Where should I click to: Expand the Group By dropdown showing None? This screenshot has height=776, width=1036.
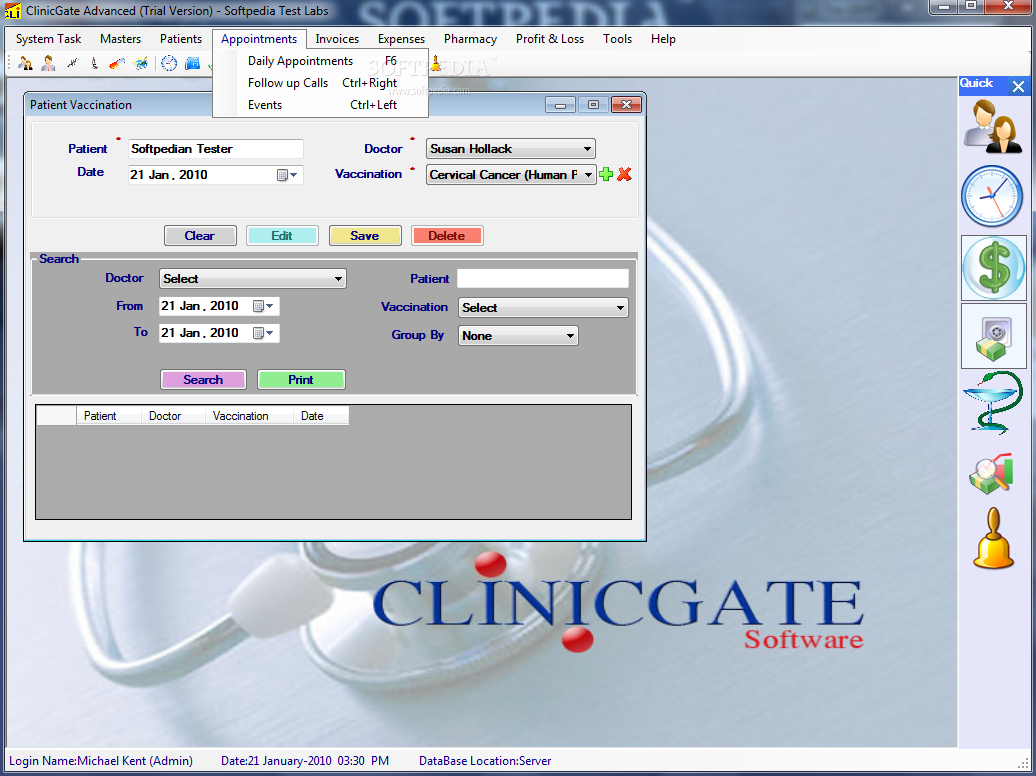coord(570,336)
